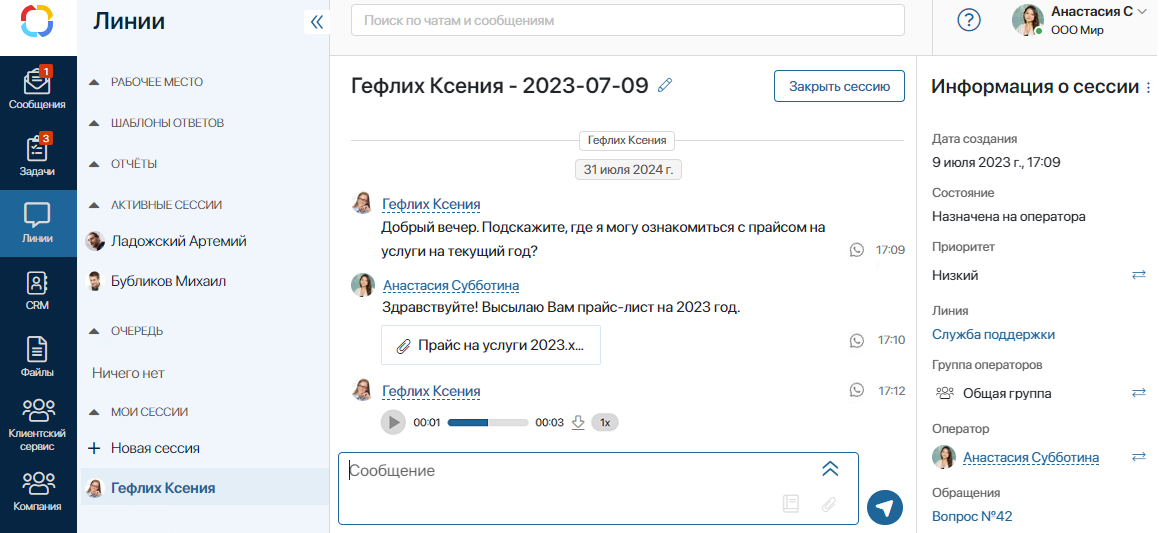Click state value Назначена на оператора
Image resolution: width=1159 pixels, height=533 pixels.
click(x=1008, y=217)
